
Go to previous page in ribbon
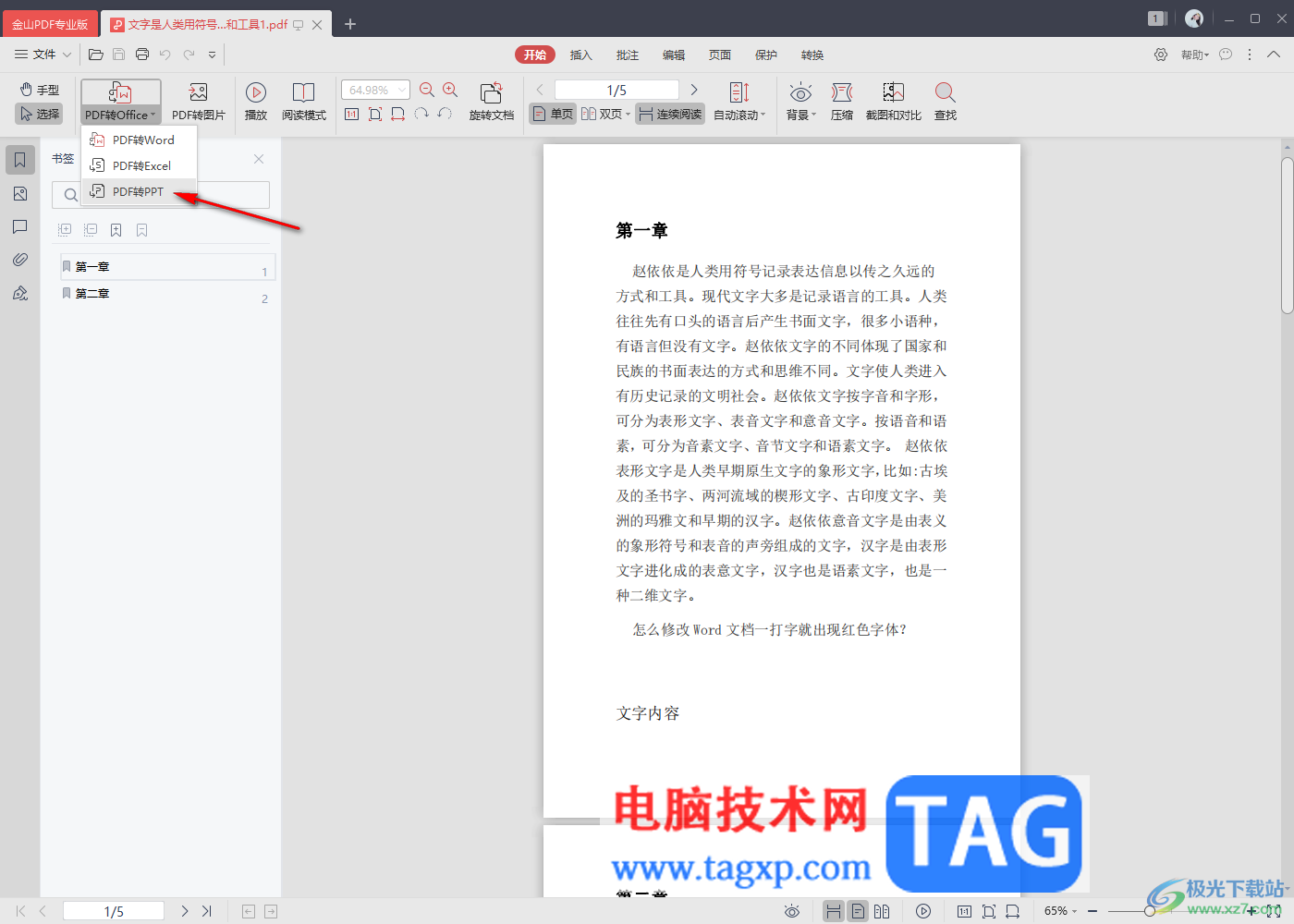point(540,90)
